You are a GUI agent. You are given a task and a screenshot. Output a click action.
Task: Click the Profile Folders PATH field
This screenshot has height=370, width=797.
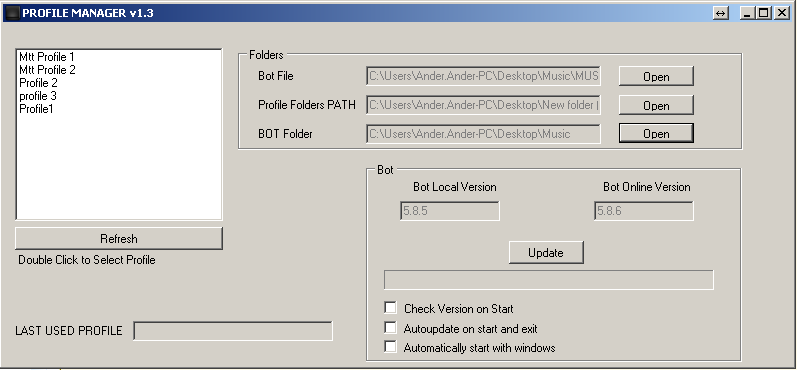pyautogui.click(x=483, y=105)
